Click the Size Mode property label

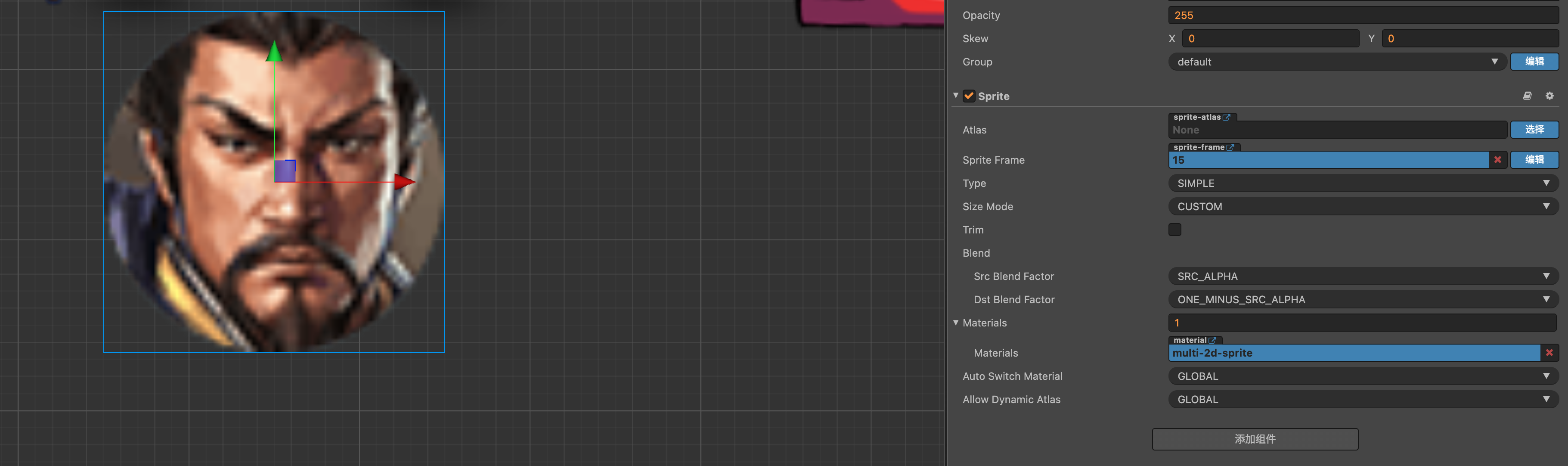pos(987,206)
